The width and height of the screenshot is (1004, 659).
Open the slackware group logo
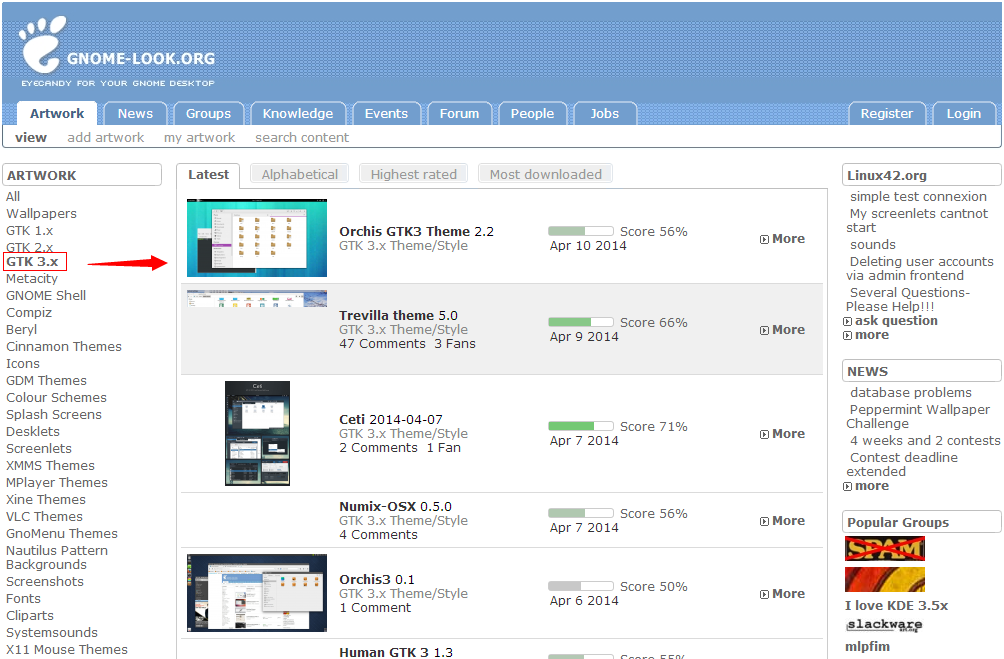884,624
